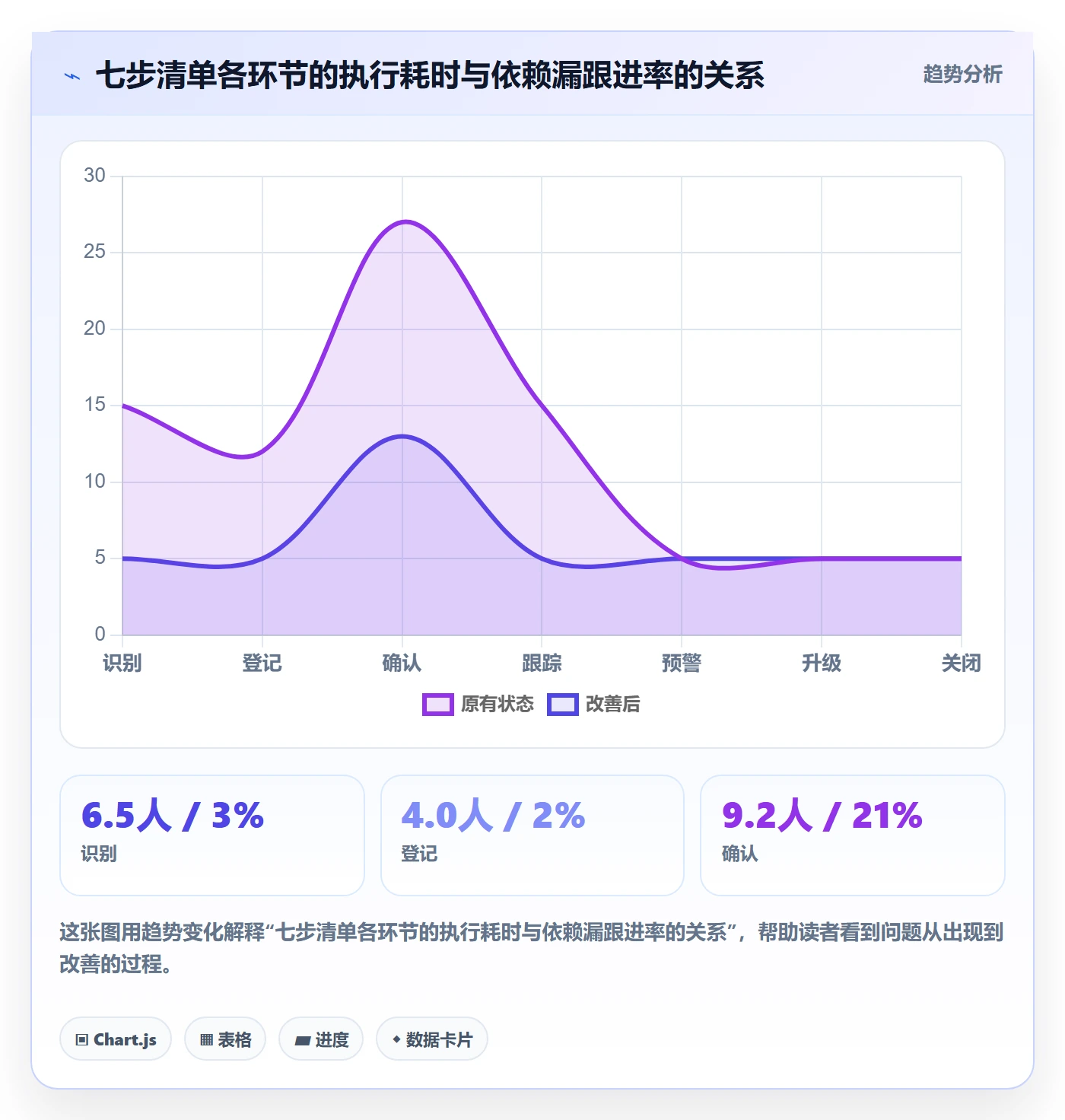Image resolution: width=1065 pixels, height=1120 pixels.
Task: Click the 原有状态 legend label
Action: (x=498, y=705)
